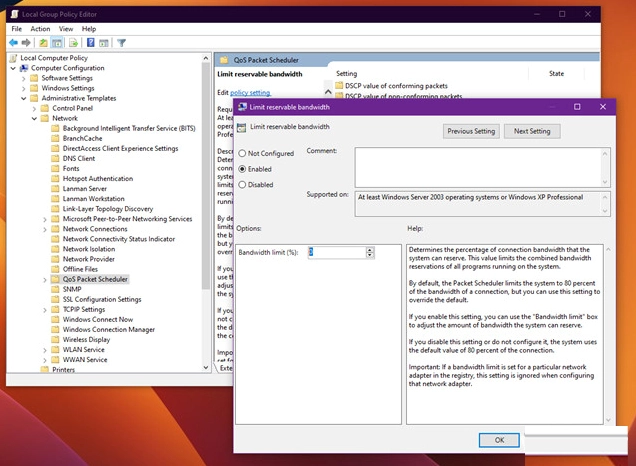Click the dialog title bar icon

tap(243, 107)
